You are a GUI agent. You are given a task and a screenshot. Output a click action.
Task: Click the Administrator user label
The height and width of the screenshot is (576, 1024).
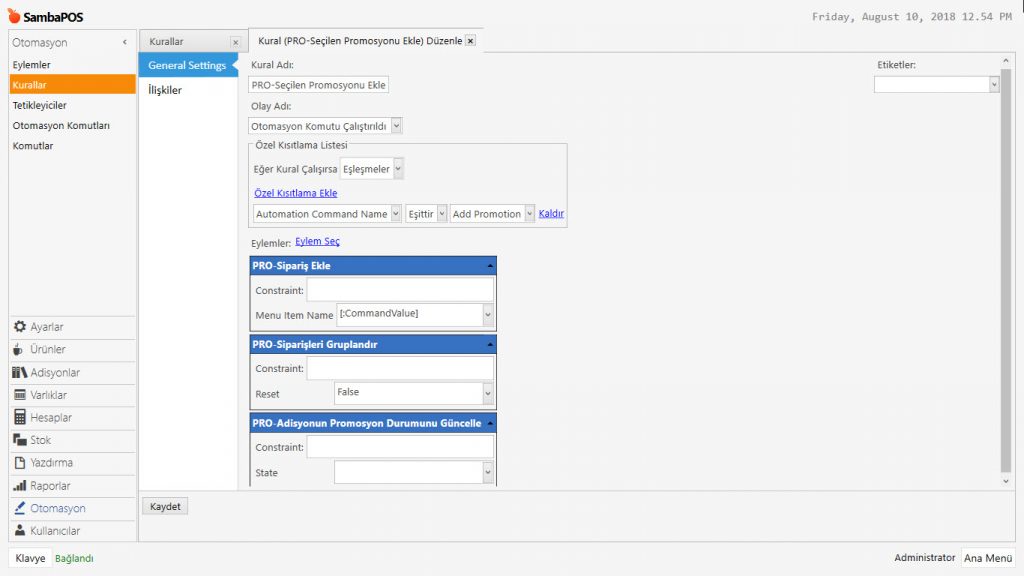924,558
